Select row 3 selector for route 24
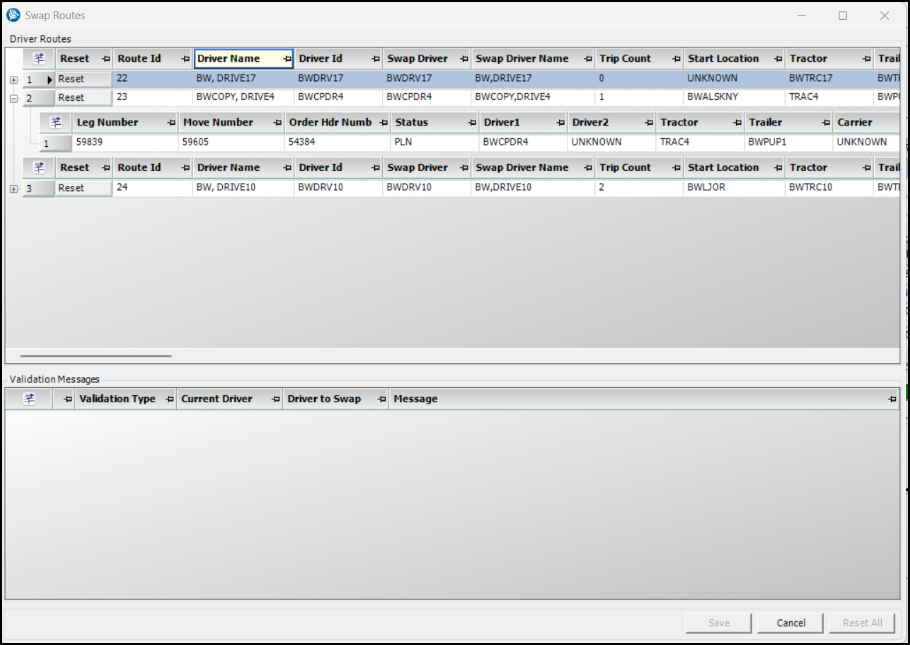The height and width of the screenshot is (645, 910). coord(38,189)
